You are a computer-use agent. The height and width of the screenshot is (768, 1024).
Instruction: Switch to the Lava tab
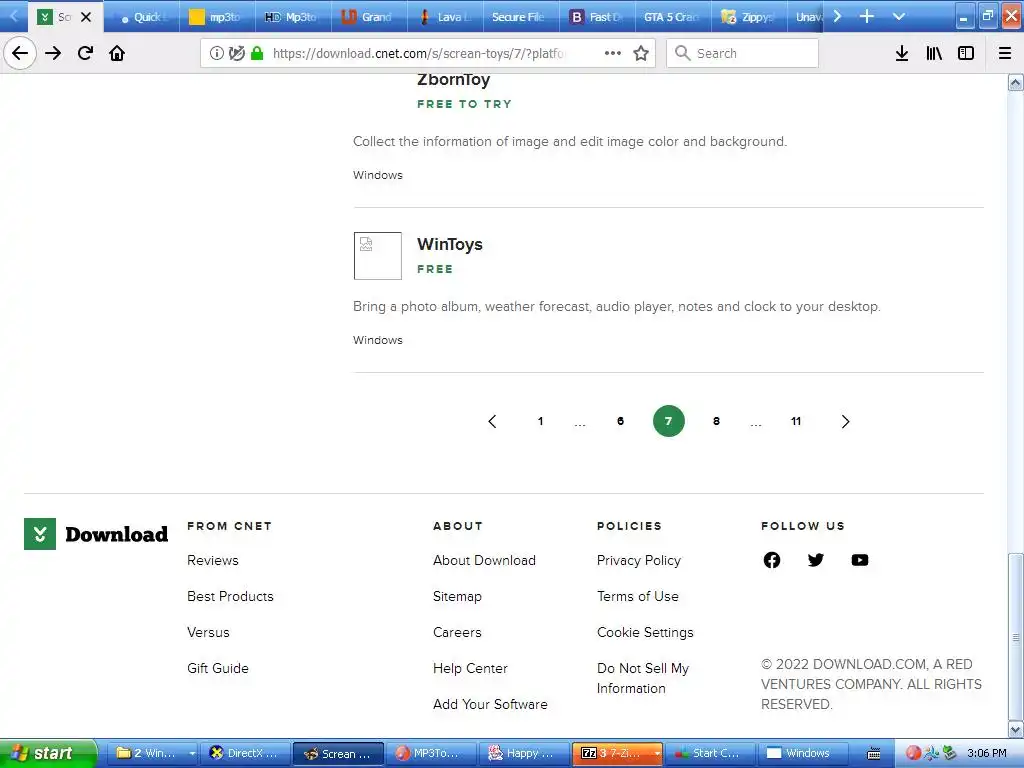445,17
